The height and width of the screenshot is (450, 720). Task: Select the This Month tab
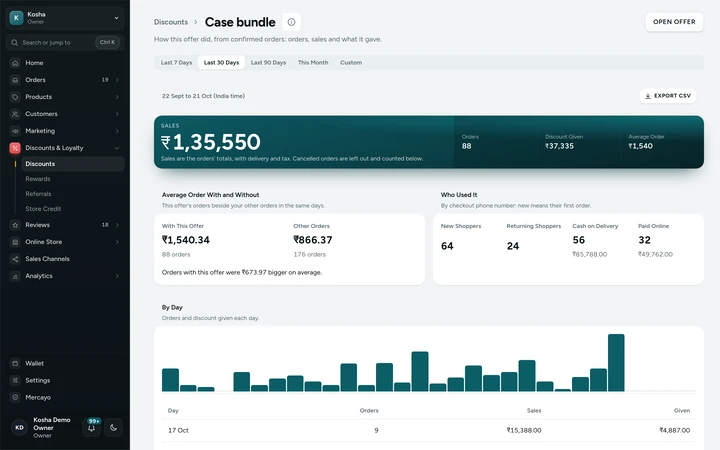pyautogui.click(x=313, y=62)
